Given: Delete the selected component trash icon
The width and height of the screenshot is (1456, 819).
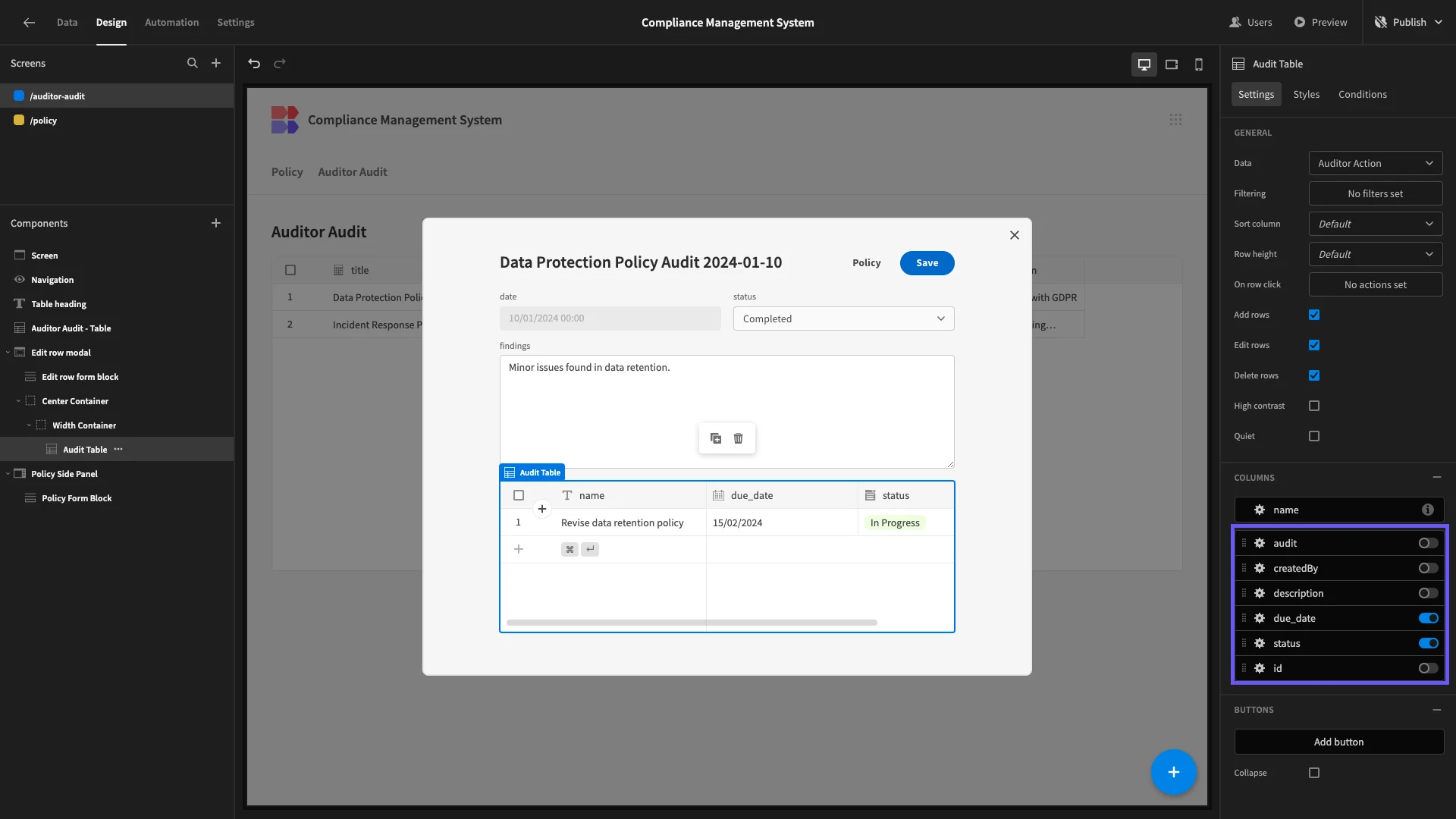Looking at the screenshot, I should pos(739,438).
